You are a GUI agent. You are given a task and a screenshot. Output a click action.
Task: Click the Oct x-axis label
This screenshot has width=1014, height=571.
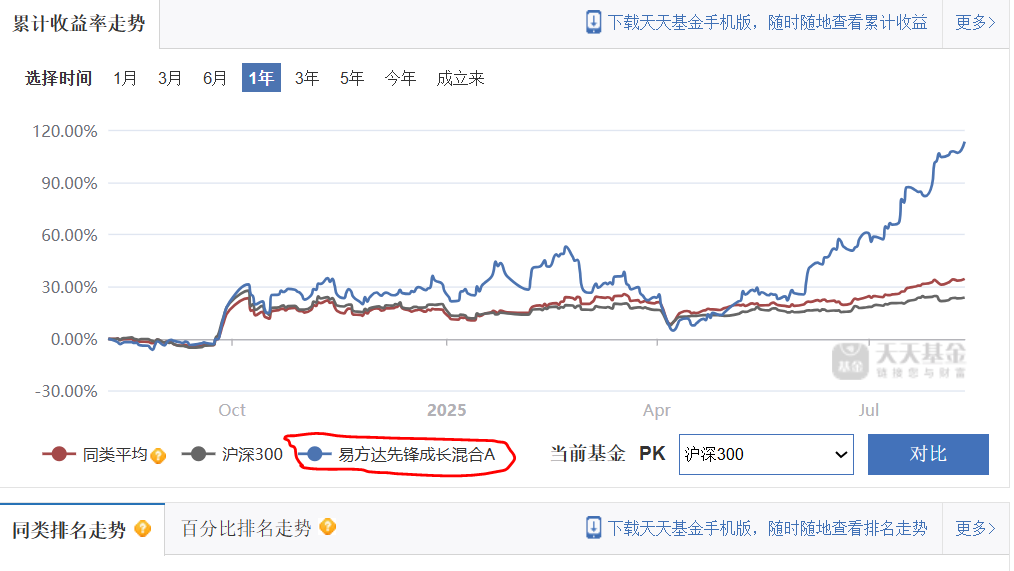(232, 410)
